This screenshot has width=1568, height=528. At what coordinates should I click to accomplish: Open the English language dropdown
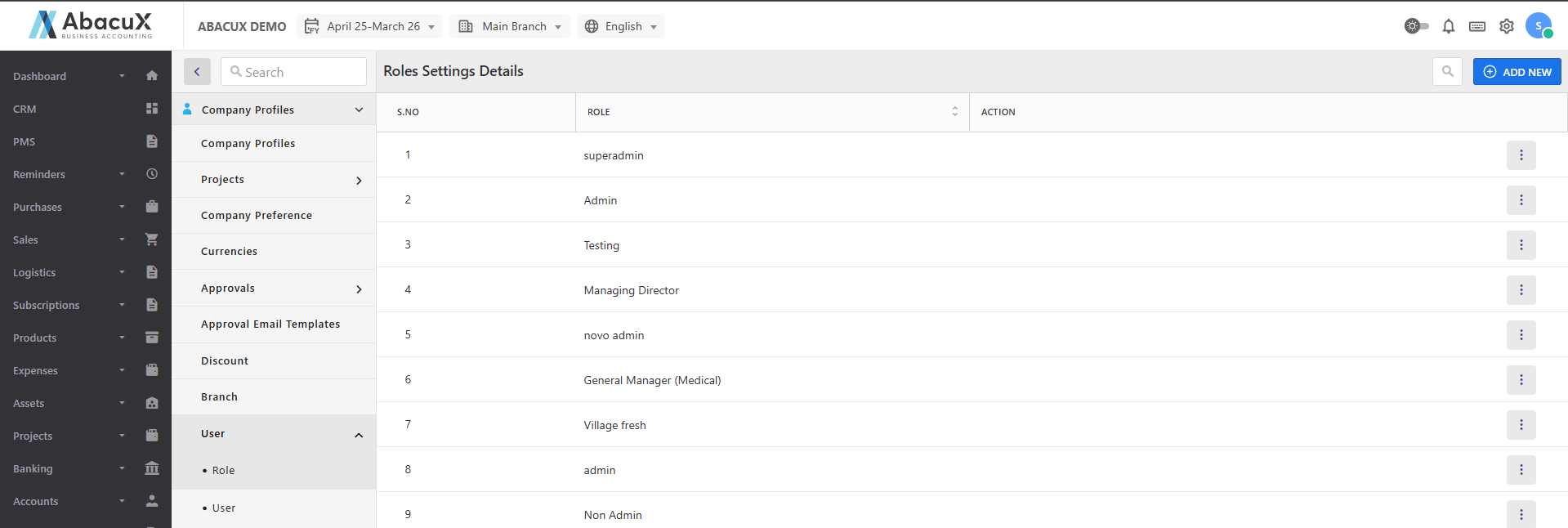tap(621, 26)
